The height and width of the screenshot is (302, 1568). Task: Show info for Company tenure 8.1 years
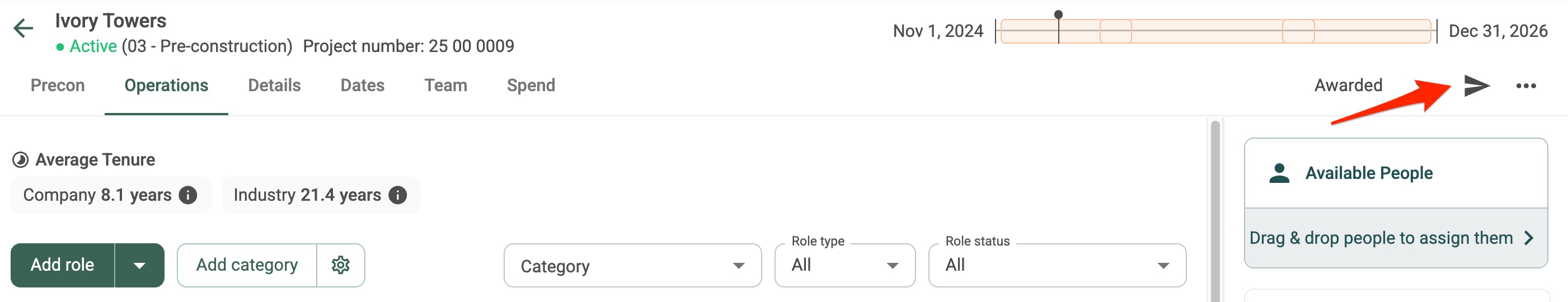click(x=188, y=195)
